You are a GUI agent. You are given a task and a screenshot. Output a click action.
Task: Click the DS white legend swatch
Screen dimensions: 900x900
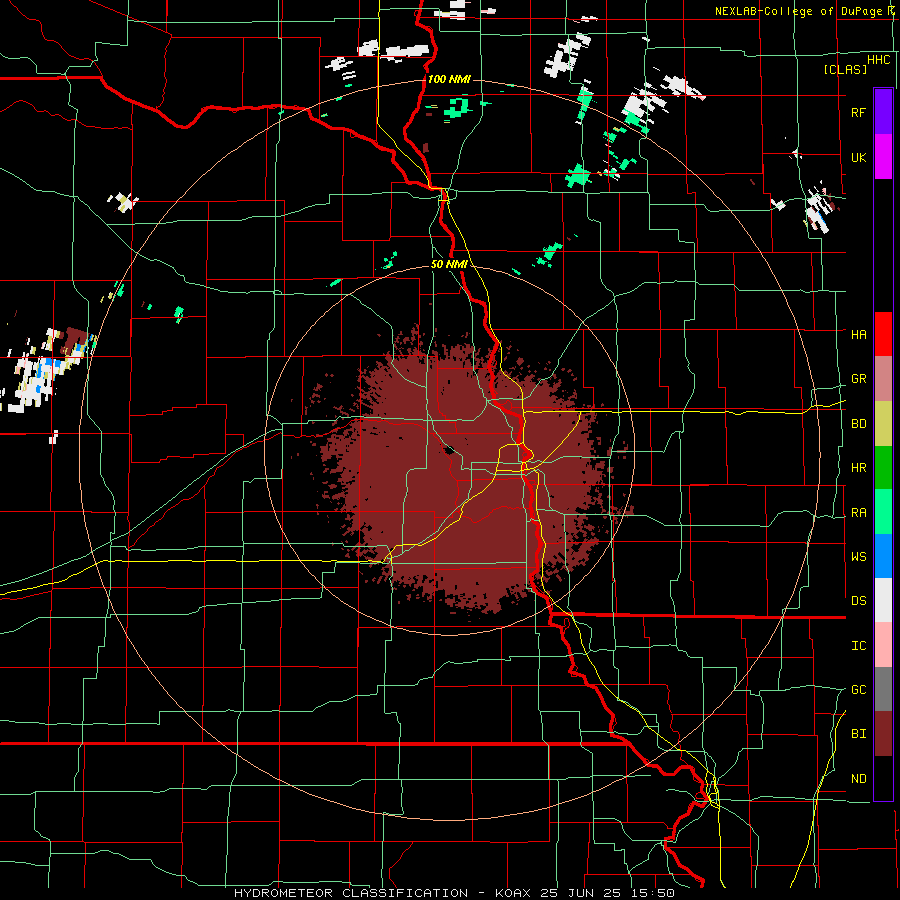tap(883, 600)
